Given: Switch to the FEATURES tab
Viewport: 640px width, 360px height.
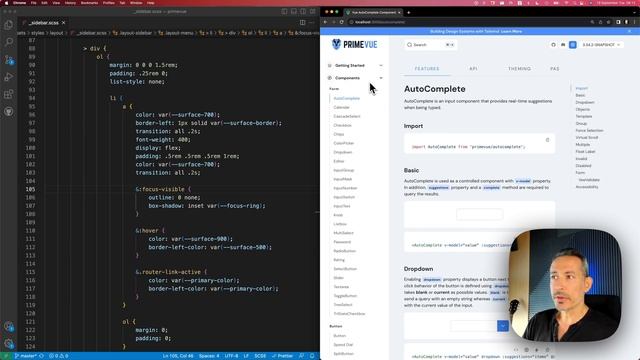Looking at the screenshot, I should [x=427, y=69].
